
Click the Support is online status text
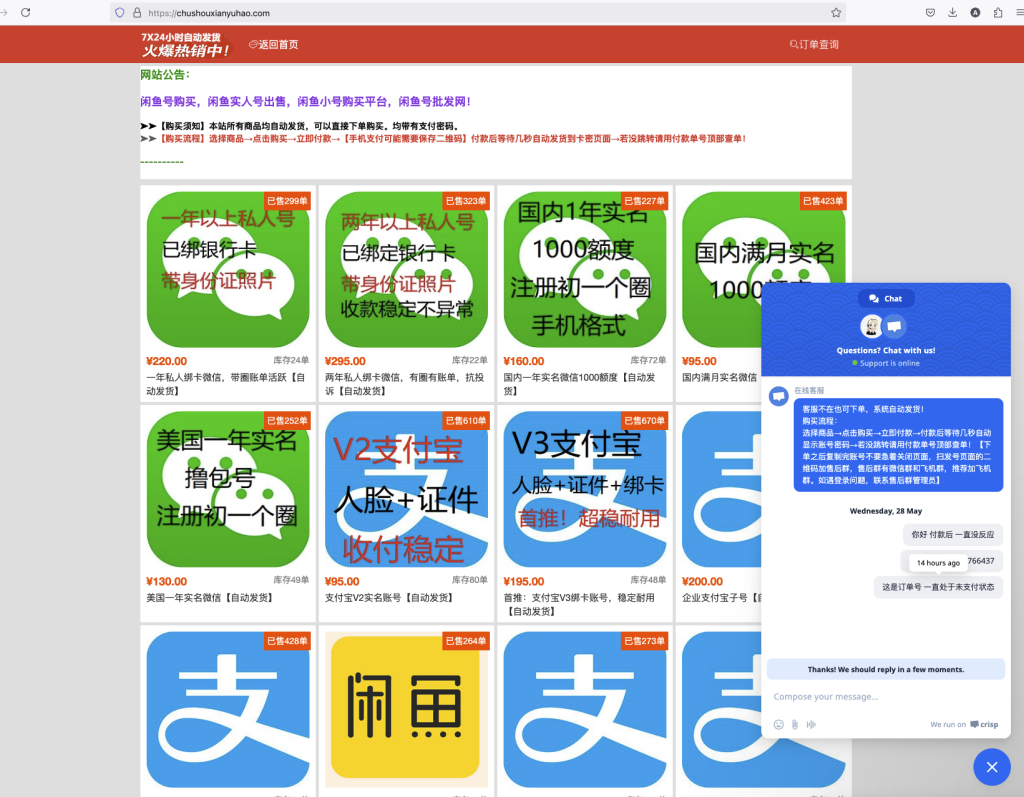(x=889, y=363)
